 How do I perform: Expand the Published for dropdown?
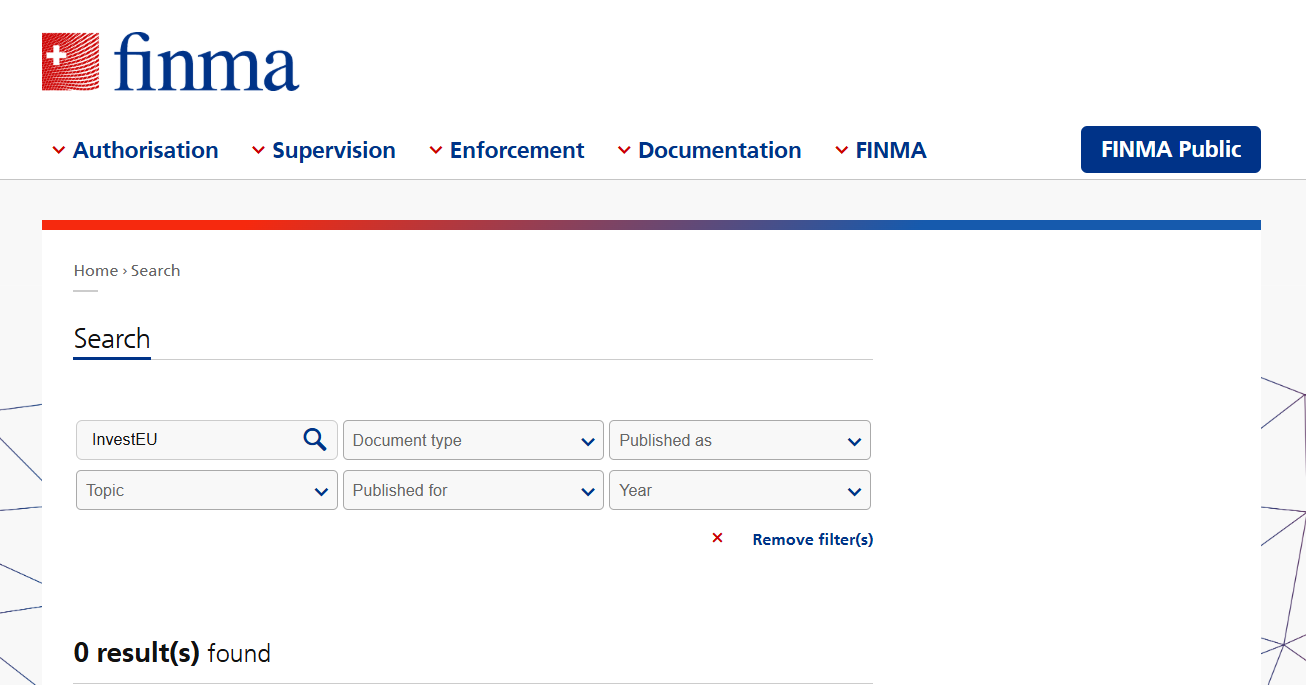[473, 490]
